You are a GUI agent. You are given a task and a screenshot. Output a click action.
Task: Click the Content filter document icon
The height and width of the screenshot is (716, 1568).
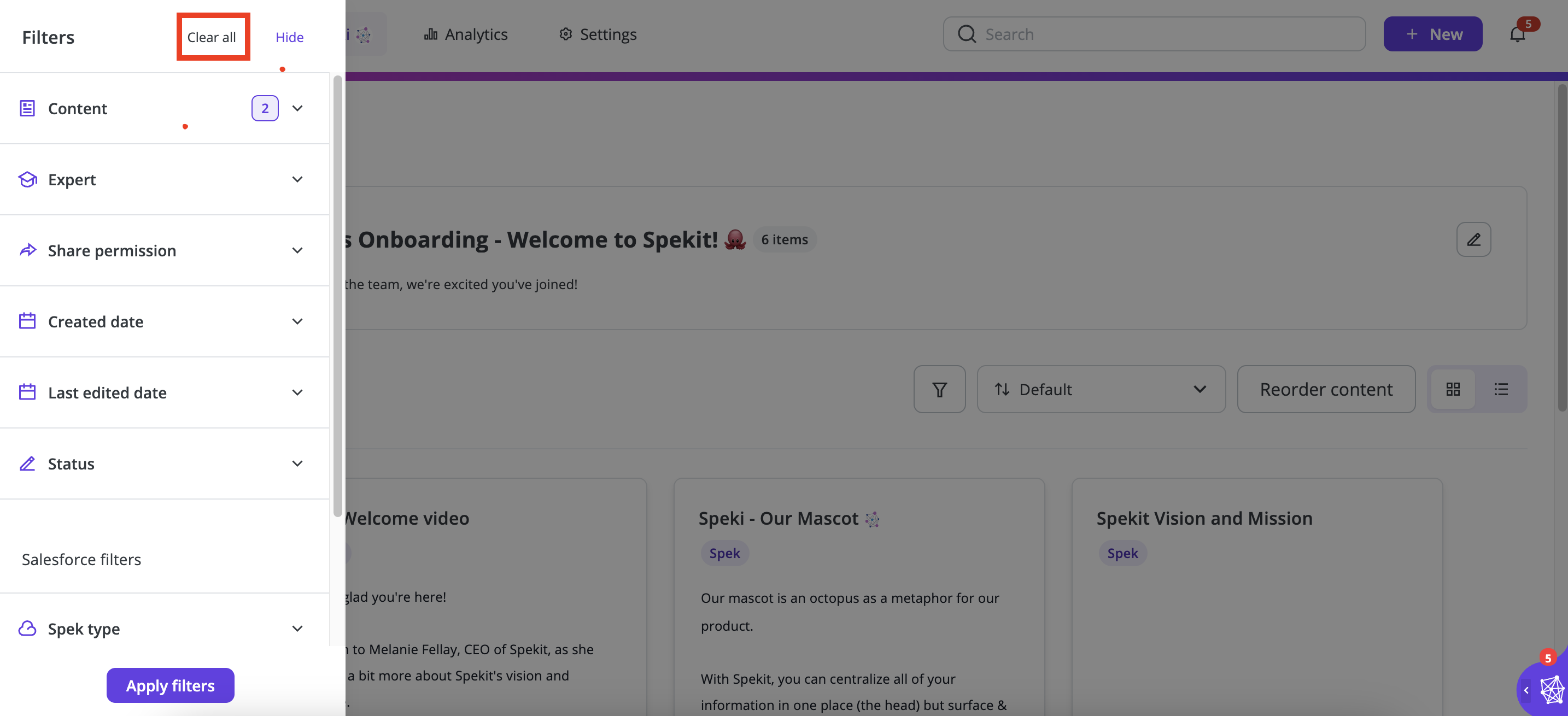[27, 108]
